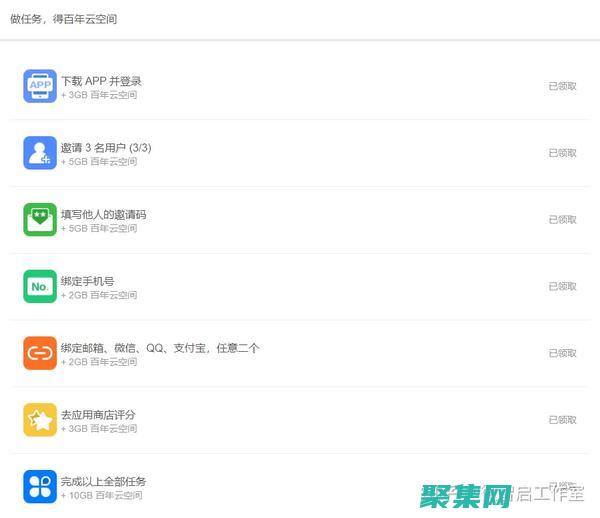
Task: Select the '绑定手机号' task title
Action: tap(89, 281)
